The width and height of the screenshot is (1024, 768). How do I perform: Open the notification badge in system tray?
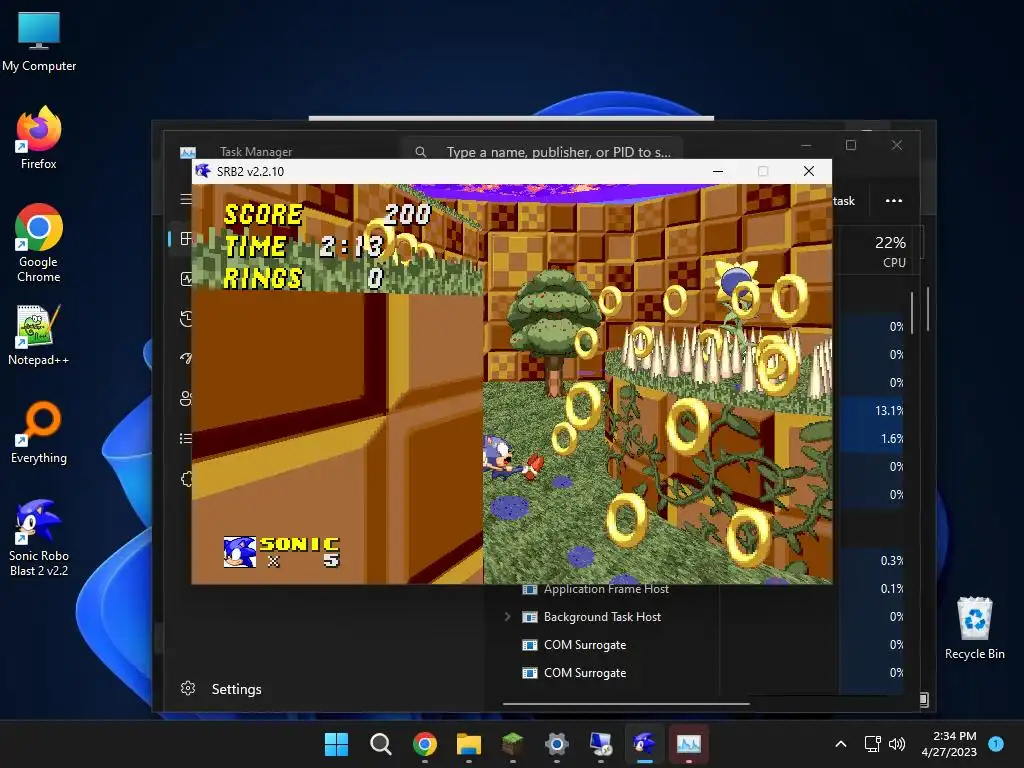click(x=996, y=744)
